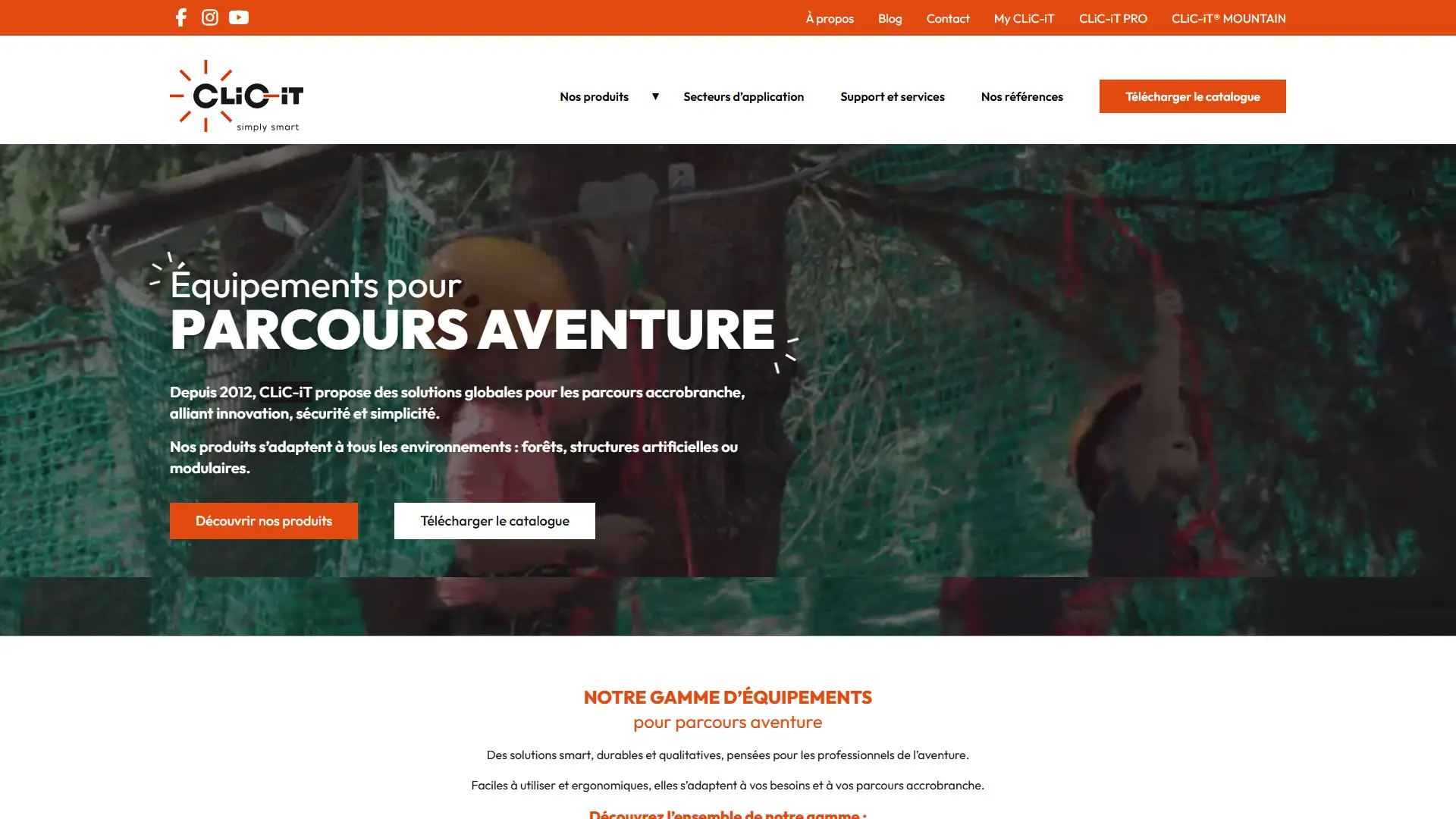1456x819 pixels.
Task: Open Support et services menu
Action: click(892, 96)
